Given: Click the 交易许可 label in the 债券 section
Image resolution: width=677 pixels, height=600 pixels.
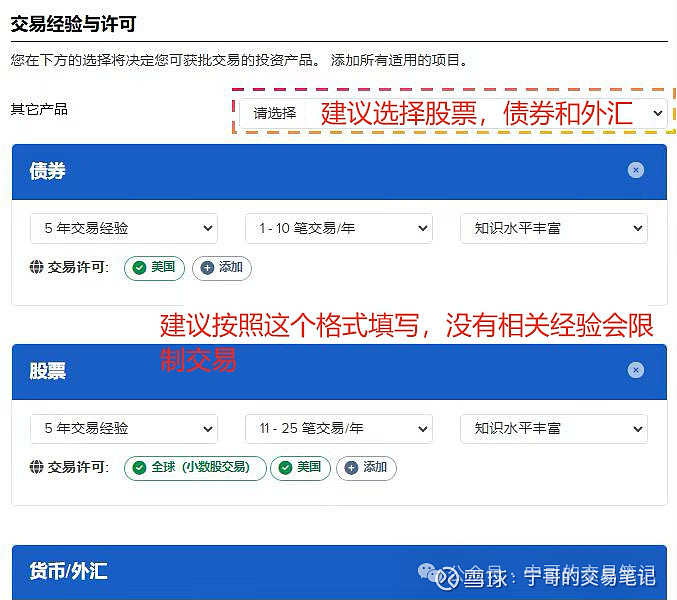Looking at the screenshot, I should click(78, 268).
